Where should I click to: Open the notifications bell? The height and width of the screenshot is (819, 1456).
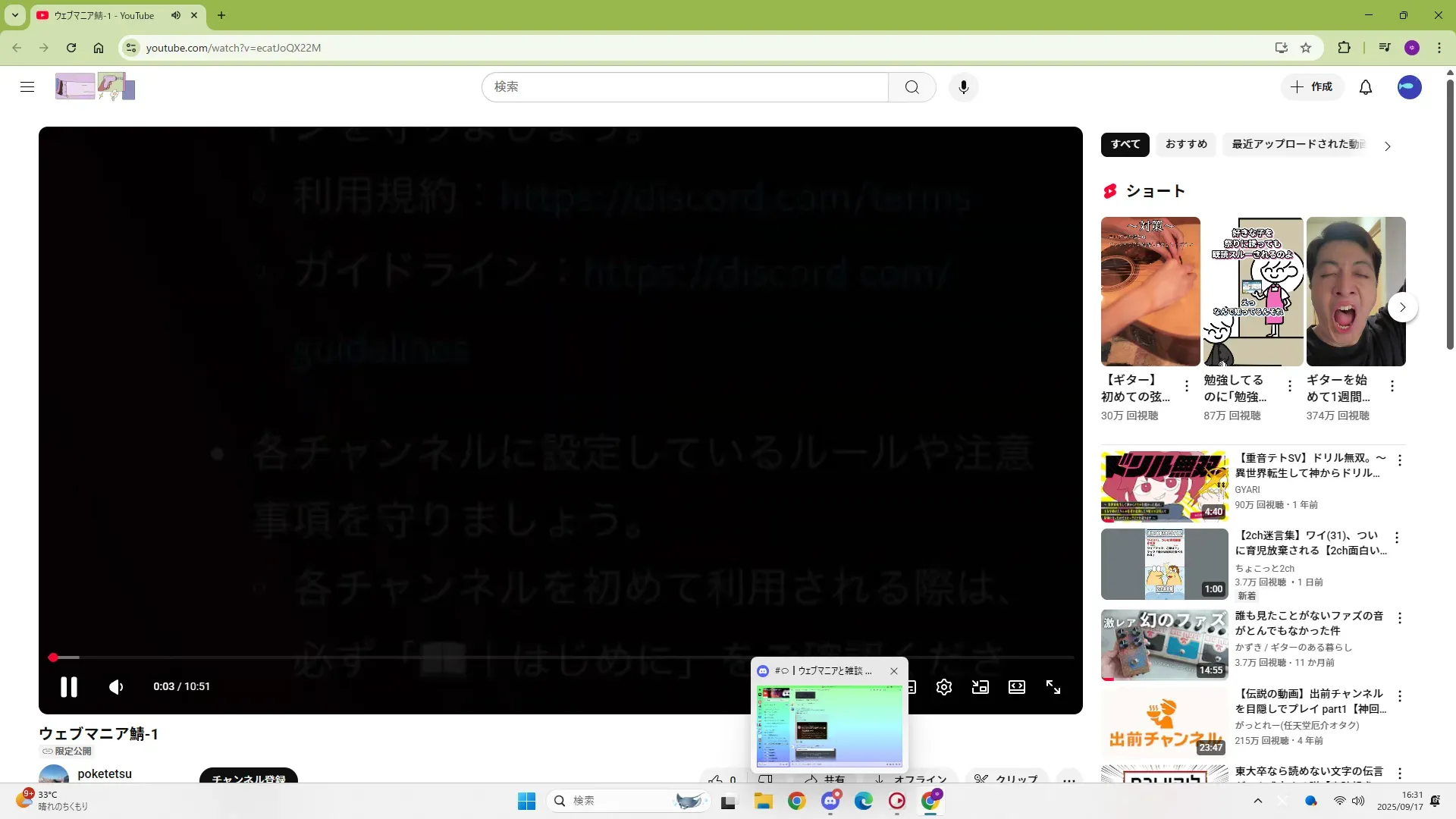click(1365, 87)
